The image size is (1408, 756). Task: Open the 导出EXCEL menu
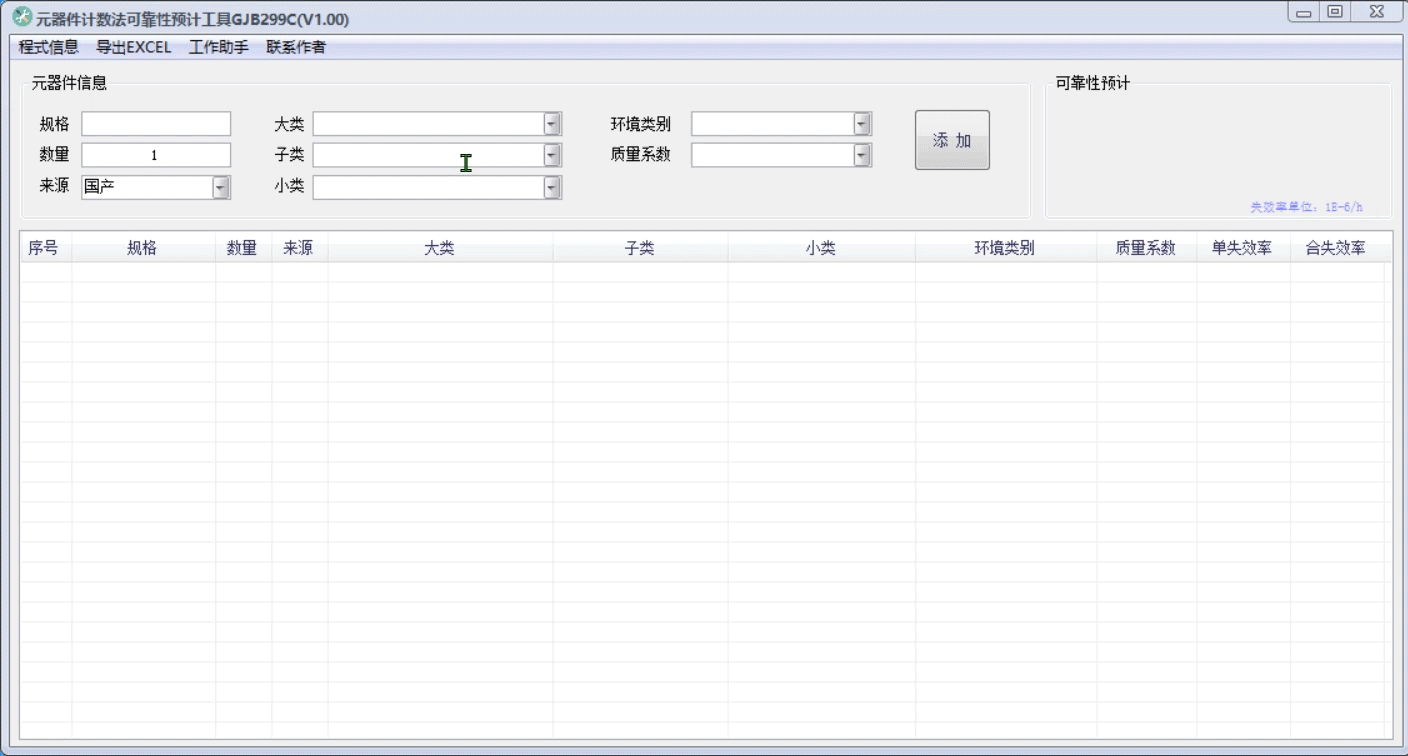pyautogui.click(x=133, y=47)
